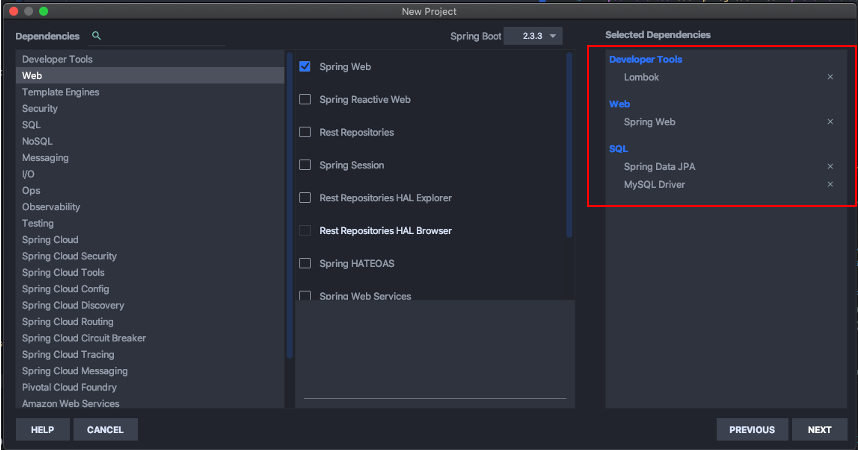Proceed with the NEXT button
Image resolution: width=858 pixels, height=450 pixels.
(819, 430)
